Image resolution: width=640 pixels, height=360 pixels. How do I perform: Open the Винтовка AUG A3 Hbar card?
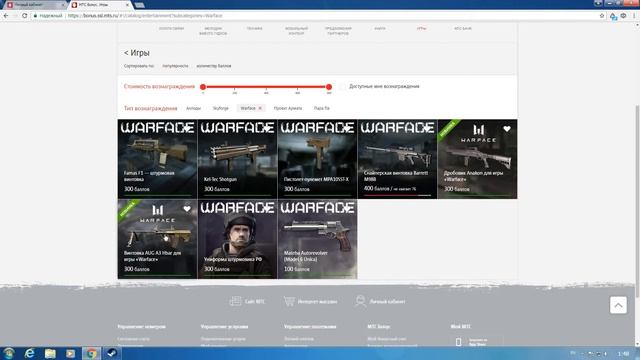pos(157,239)
